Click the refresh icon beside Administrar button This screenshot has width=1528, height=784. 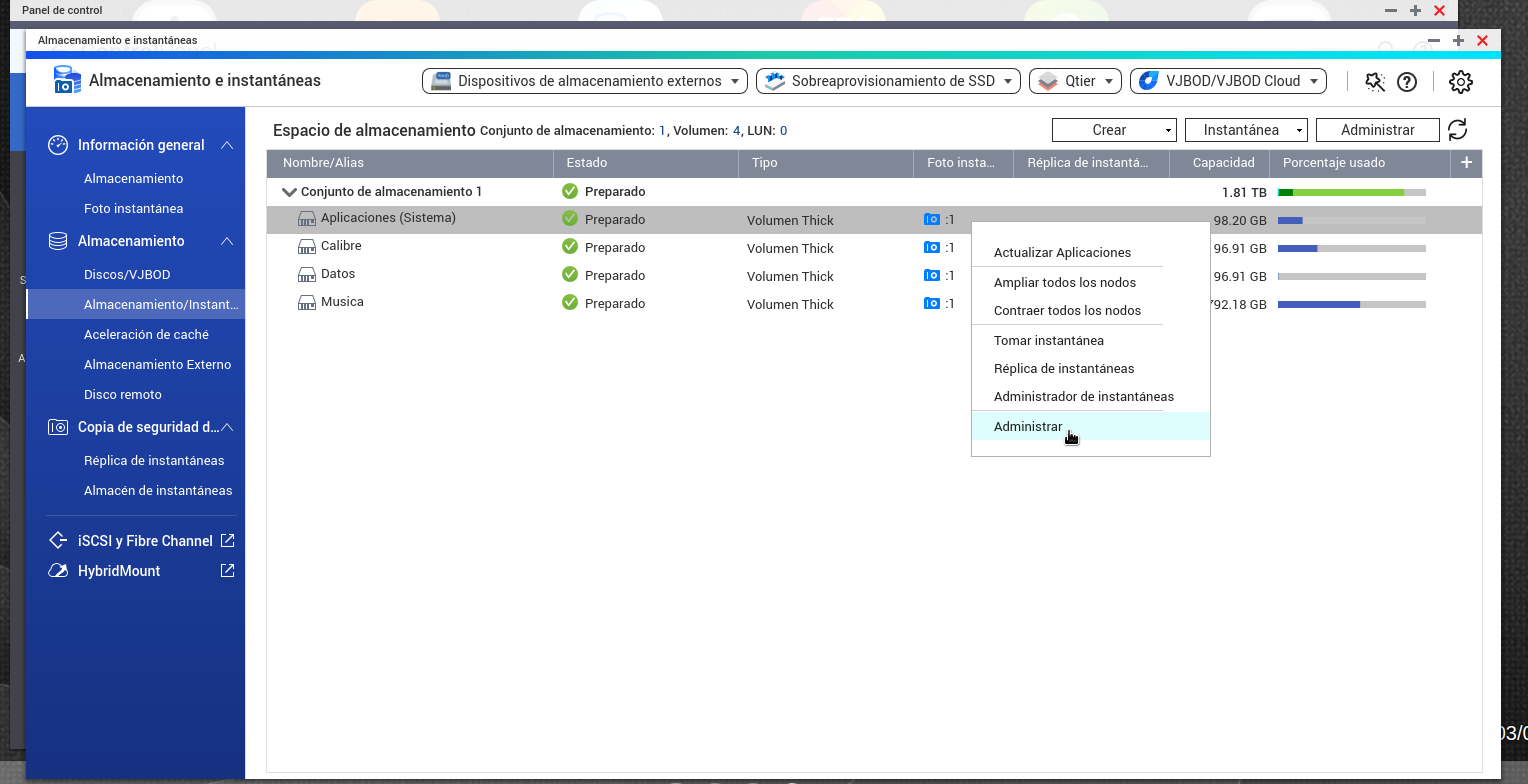tap(1458, 130)
